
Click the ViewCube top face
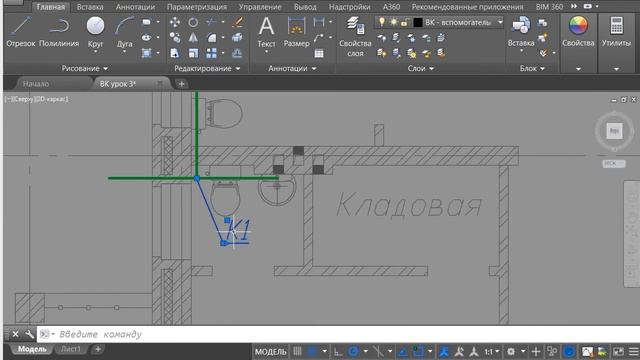[614, 131]
